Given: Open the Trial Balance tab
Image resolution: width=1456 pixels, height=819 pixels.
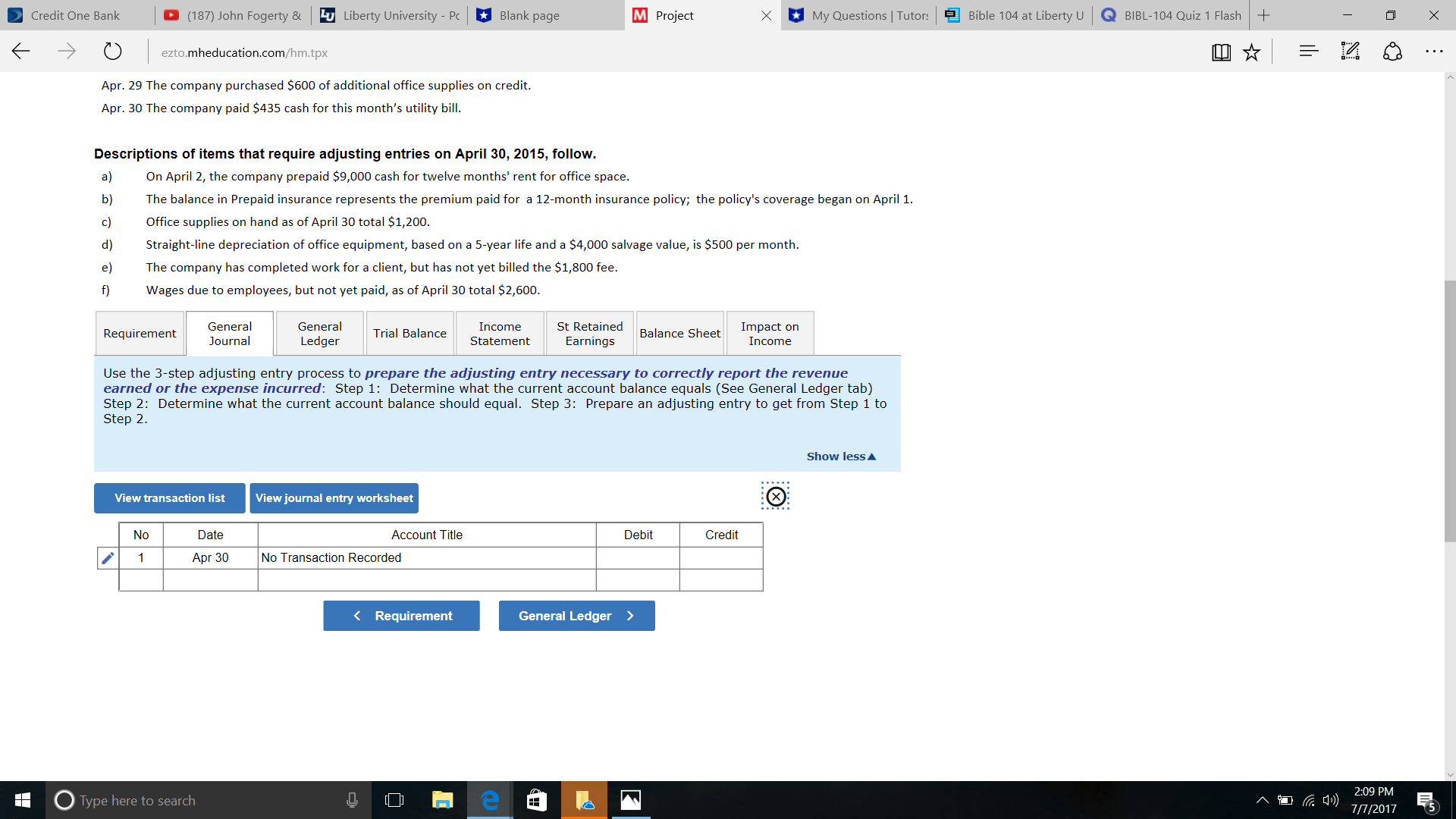Looking at the screenshot, I should [x=409, y=334].
